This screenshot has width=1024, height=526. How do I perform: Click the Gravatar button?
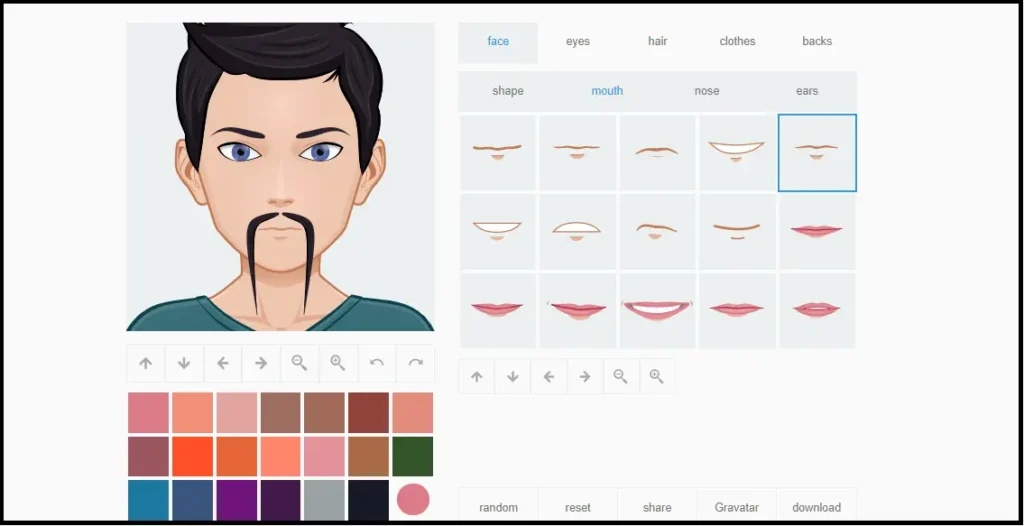(x=737, y=507)
